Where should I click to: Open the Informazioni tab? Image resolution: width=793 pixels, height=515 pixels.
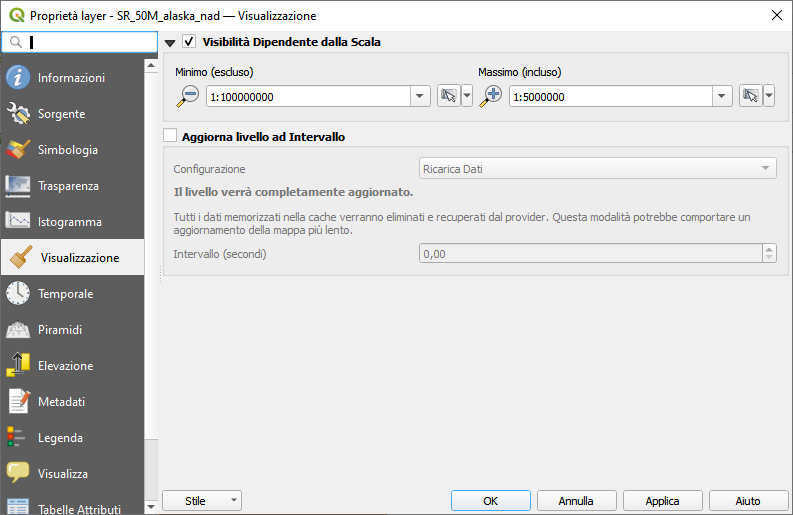pos(72,77)
